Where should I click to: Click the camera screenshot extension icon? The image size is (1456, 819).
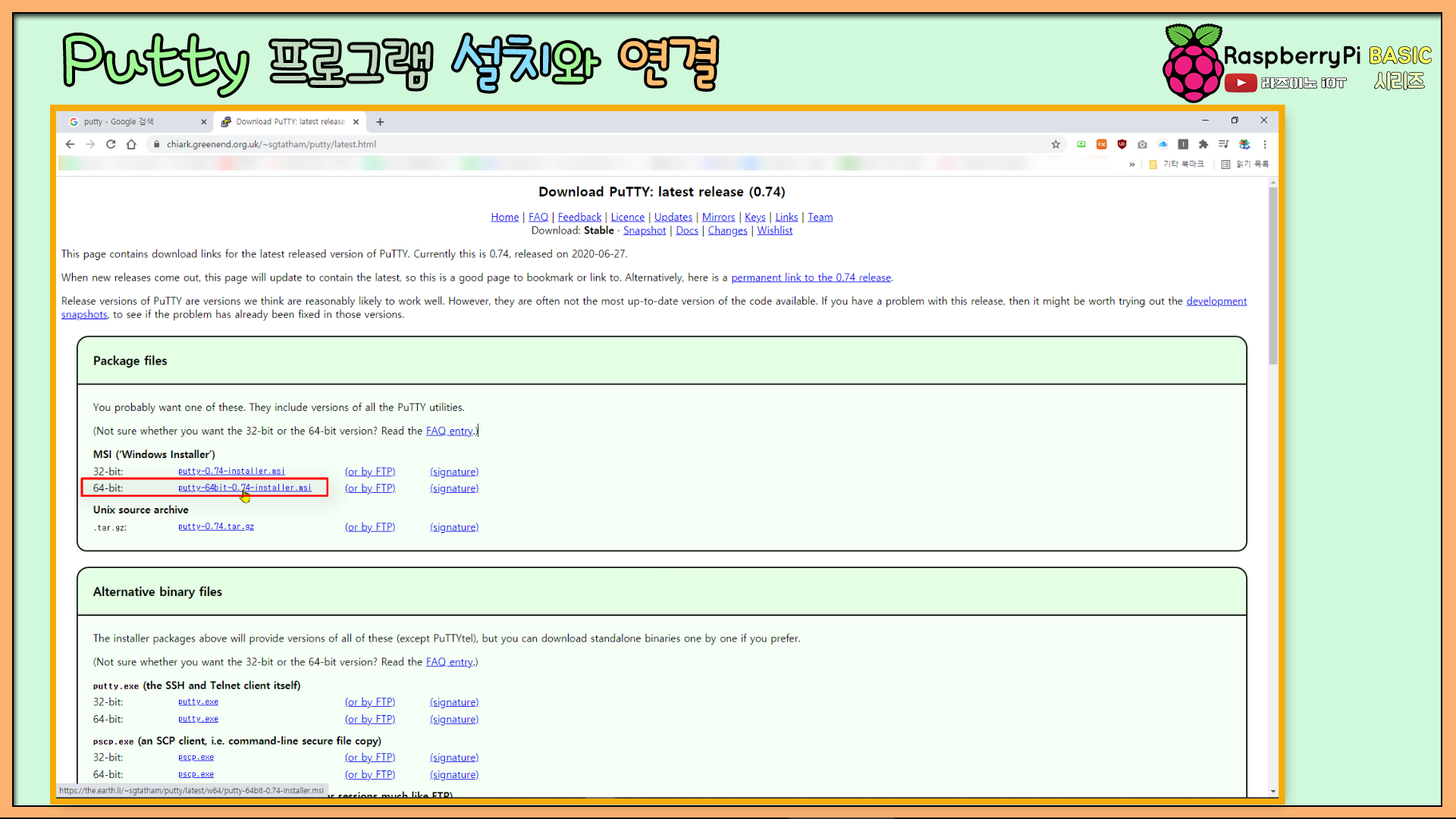(x=1142, y=144)
